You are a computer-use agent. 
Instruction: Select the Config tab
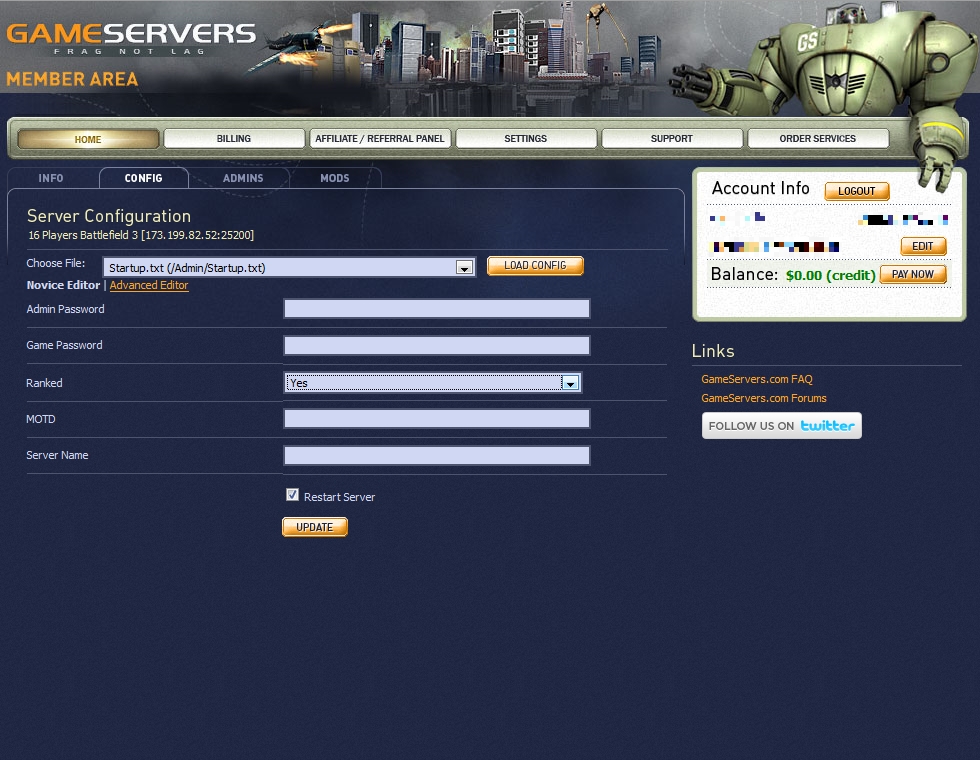144,178
